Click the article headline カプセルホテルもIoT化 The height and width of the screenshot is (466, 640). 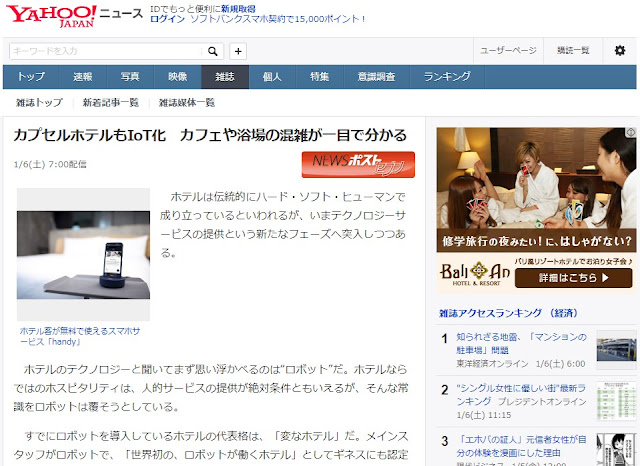coord(210,135)
